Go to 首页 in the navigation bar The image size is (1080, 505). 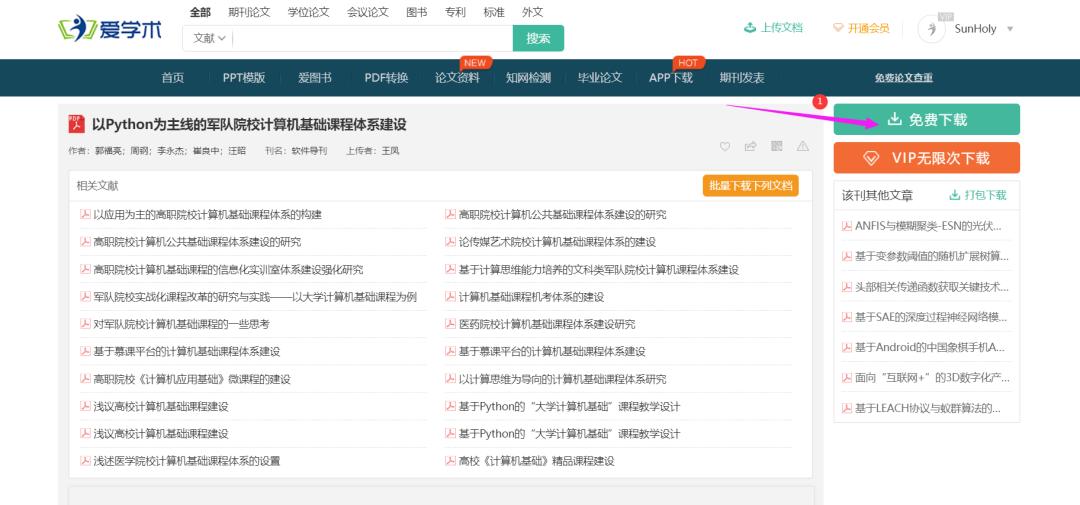(173, 78)
